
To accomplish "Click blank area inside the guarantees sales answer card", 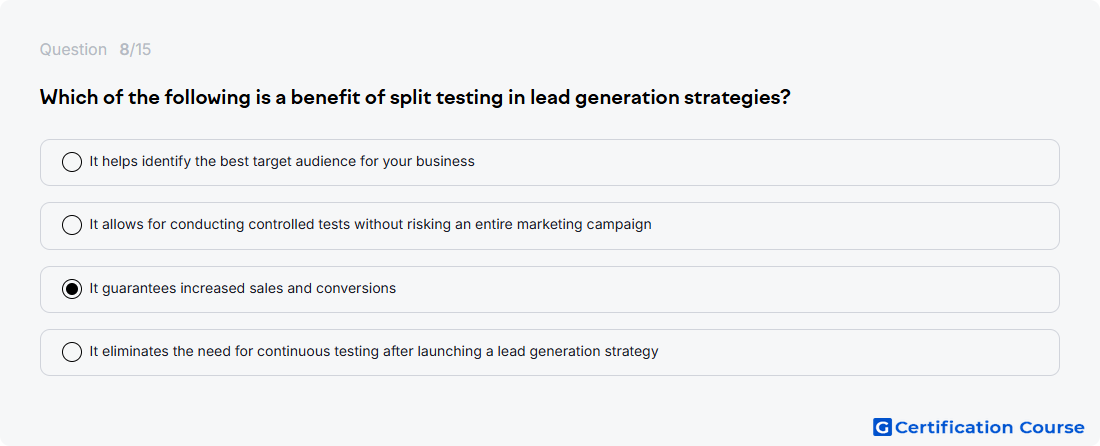I will pyautogui.click(x=730, y=289).
